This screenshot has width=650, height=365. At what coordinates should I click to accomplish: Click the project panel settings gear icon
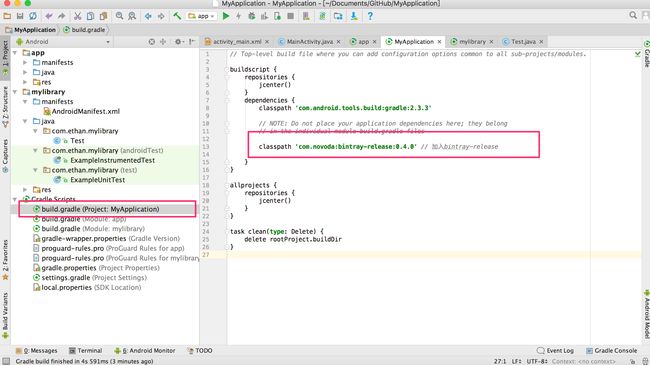tap(178, 41)
